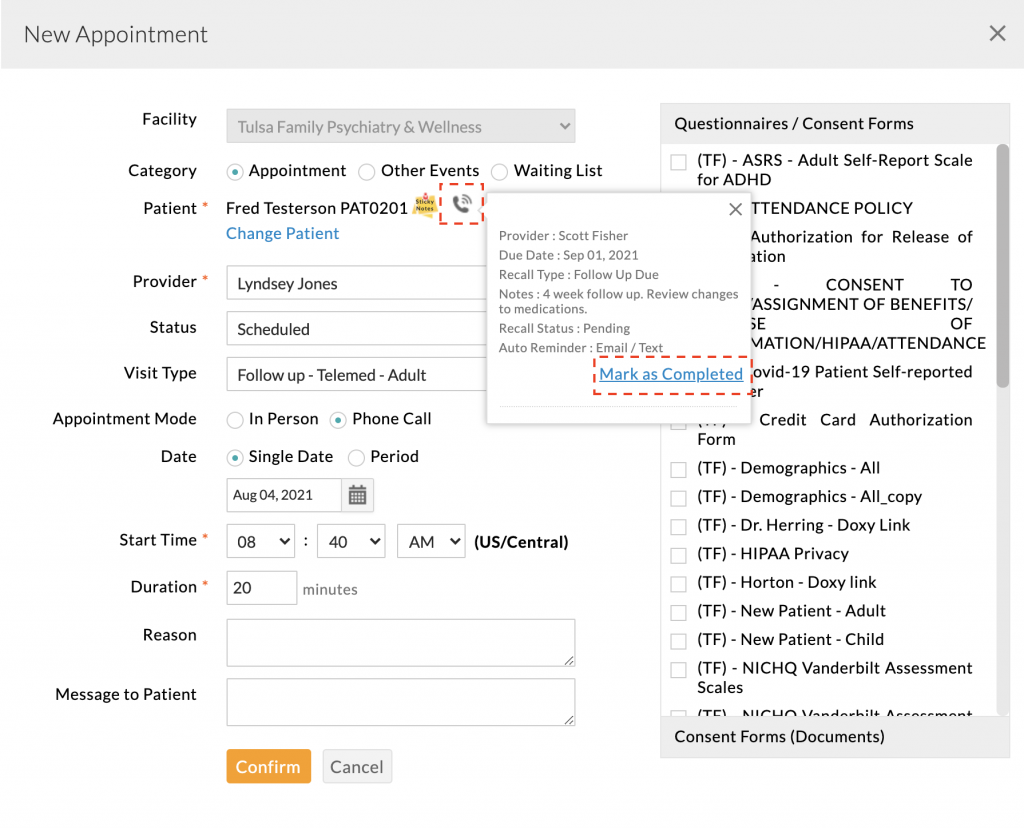Viewport: 1024px width, 828px height.
Task: Select the Period date option
Action: pyautogui.click(x=356, y=458)
